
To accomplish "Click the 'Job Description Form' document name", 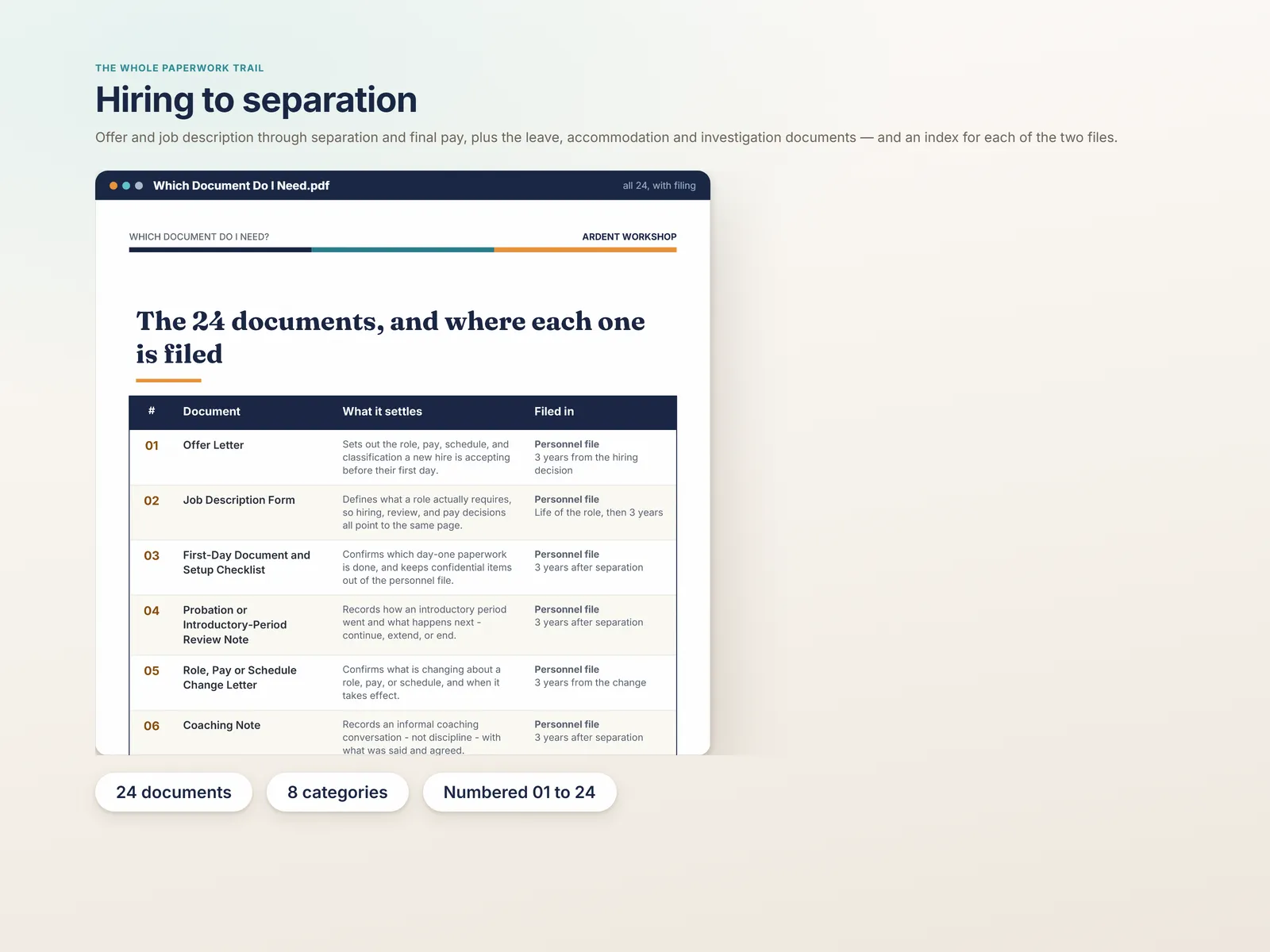I will [239, 500].
